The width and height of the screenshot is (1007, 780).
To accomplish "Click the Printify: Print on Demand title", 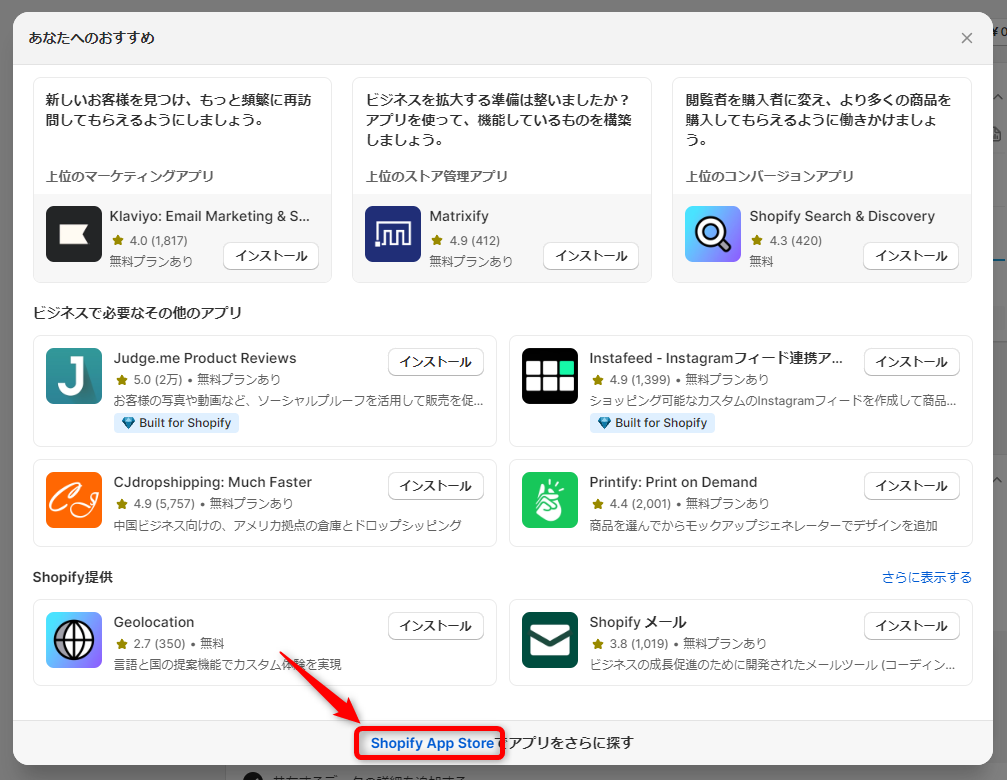I will click(x=673, y=482).
